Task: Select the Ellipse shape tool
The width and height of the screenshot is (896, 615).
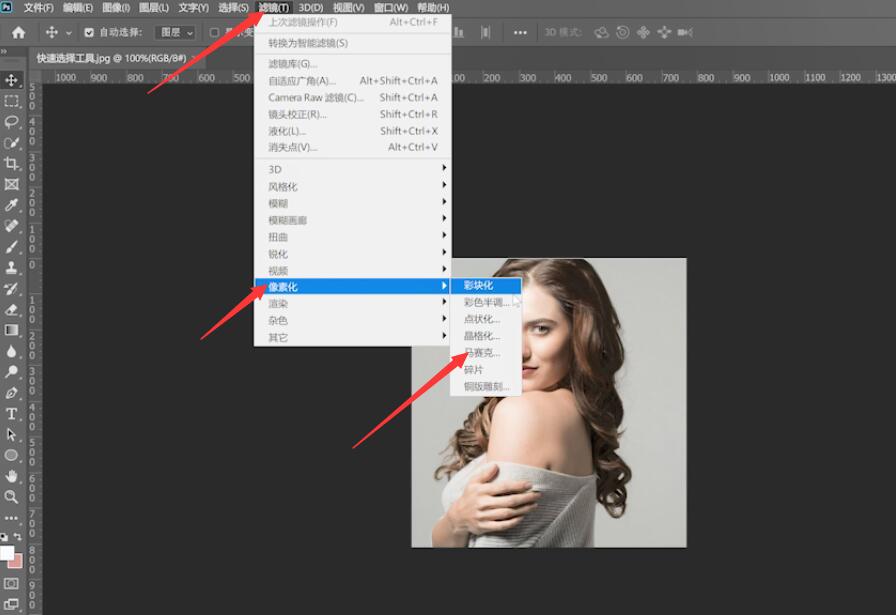Action: point(11,455)
